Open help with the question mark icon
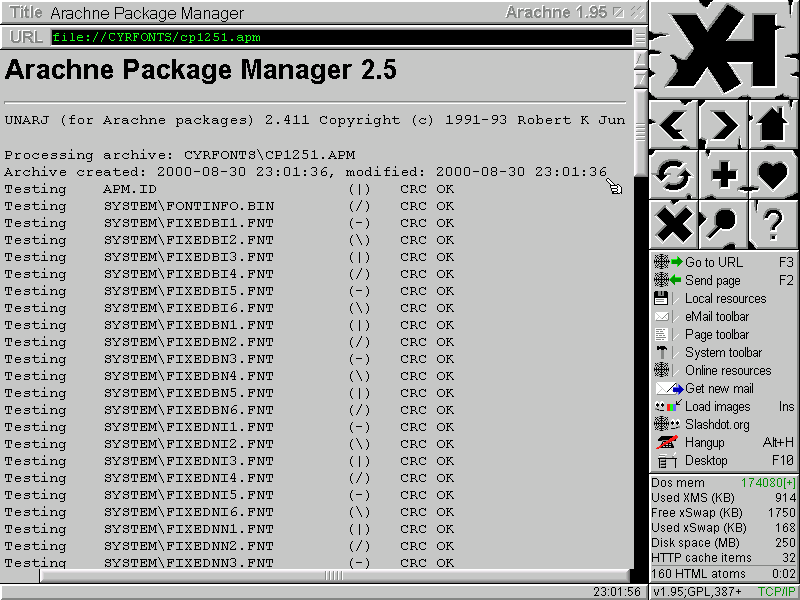Viewport: 800px width, 600px height. click(773, 224)
